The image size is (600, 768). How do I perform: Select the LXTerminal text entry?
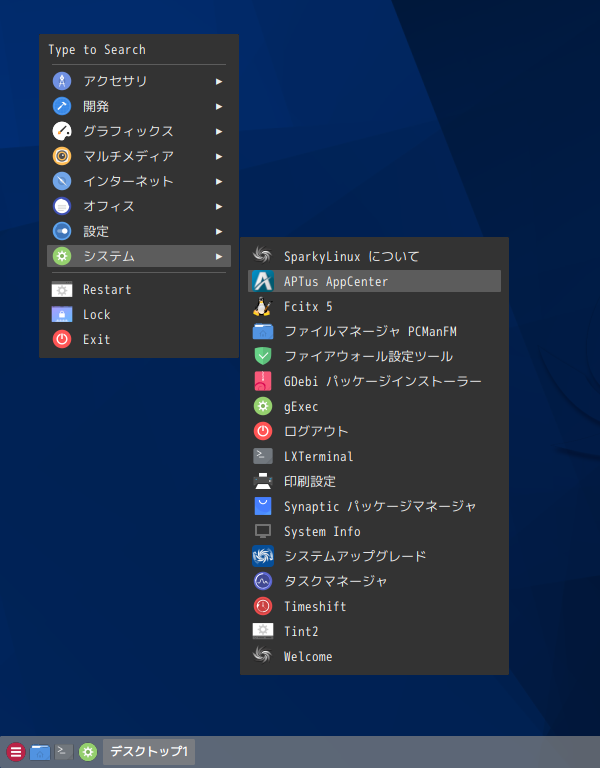pos(318,456)
